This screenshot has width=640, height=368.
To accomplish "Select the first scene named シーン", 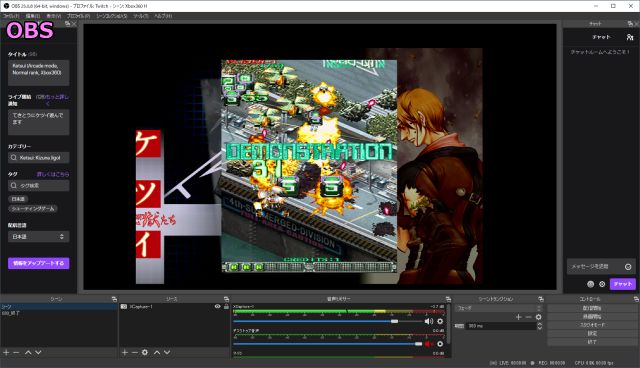I will tap(59, 306).
